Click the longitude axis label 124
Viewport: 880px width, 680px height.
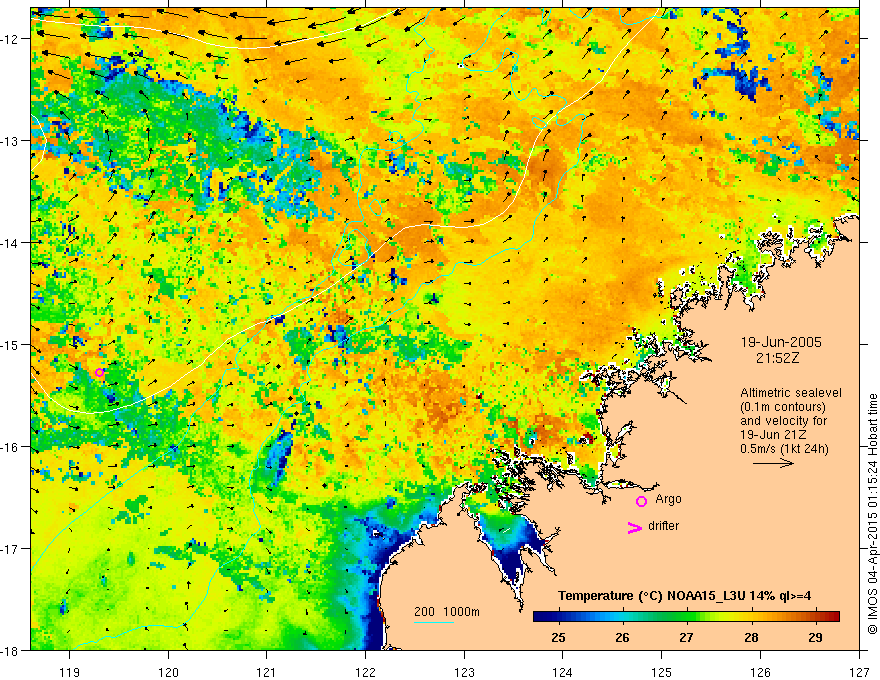pos(562,672)
